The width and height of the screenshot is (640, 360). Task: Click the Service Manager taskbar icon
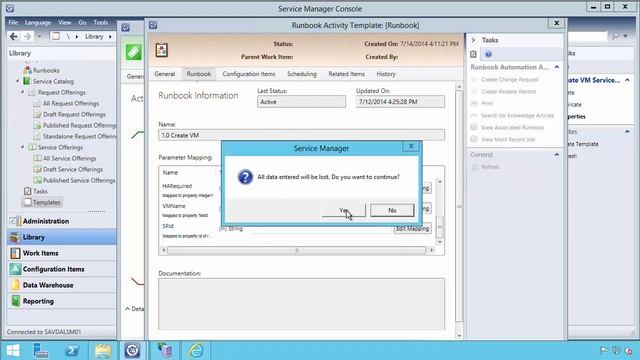[132, 351]
